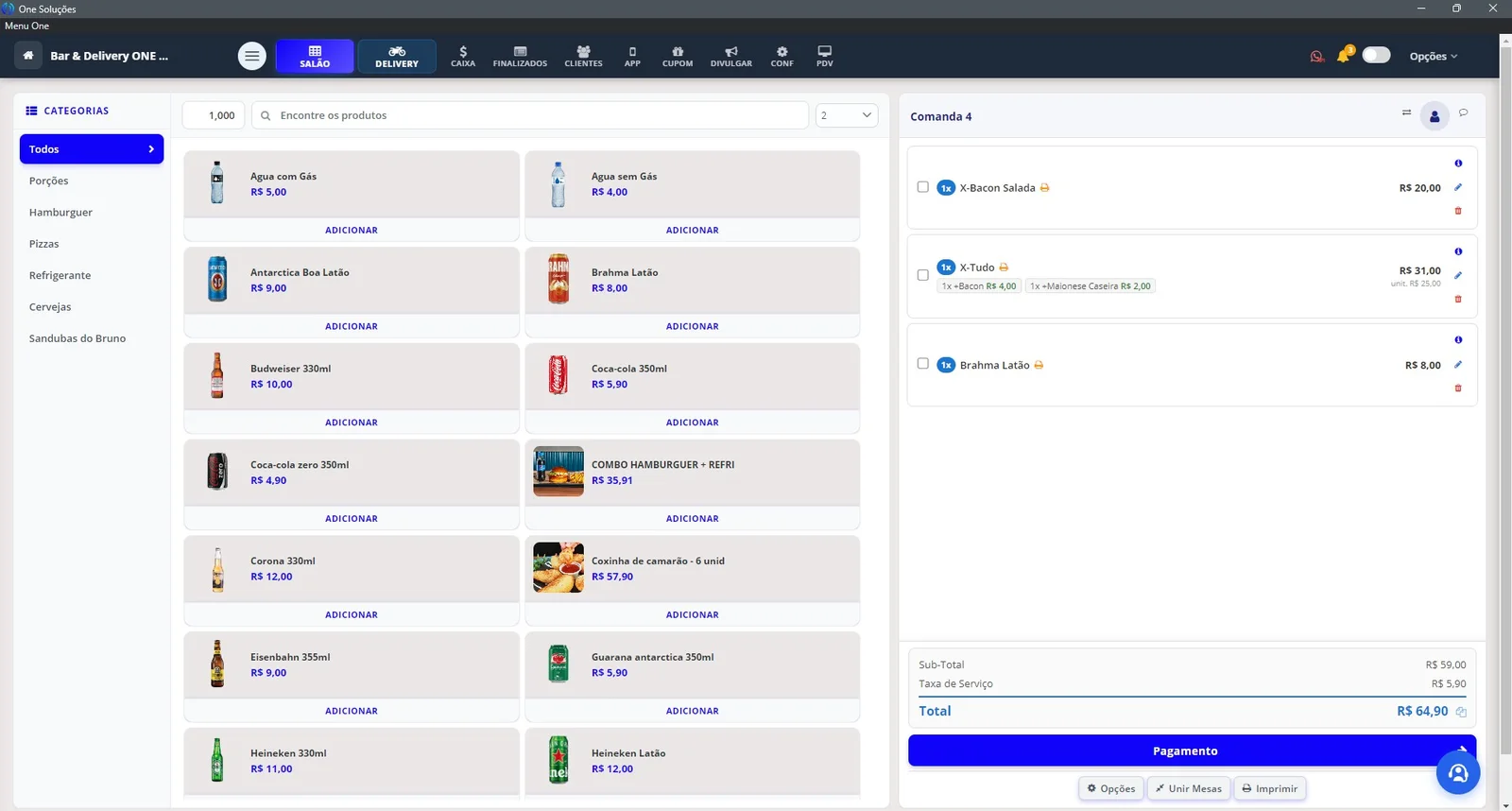Open the dropdown showing 2 beside search

(847, 115)
